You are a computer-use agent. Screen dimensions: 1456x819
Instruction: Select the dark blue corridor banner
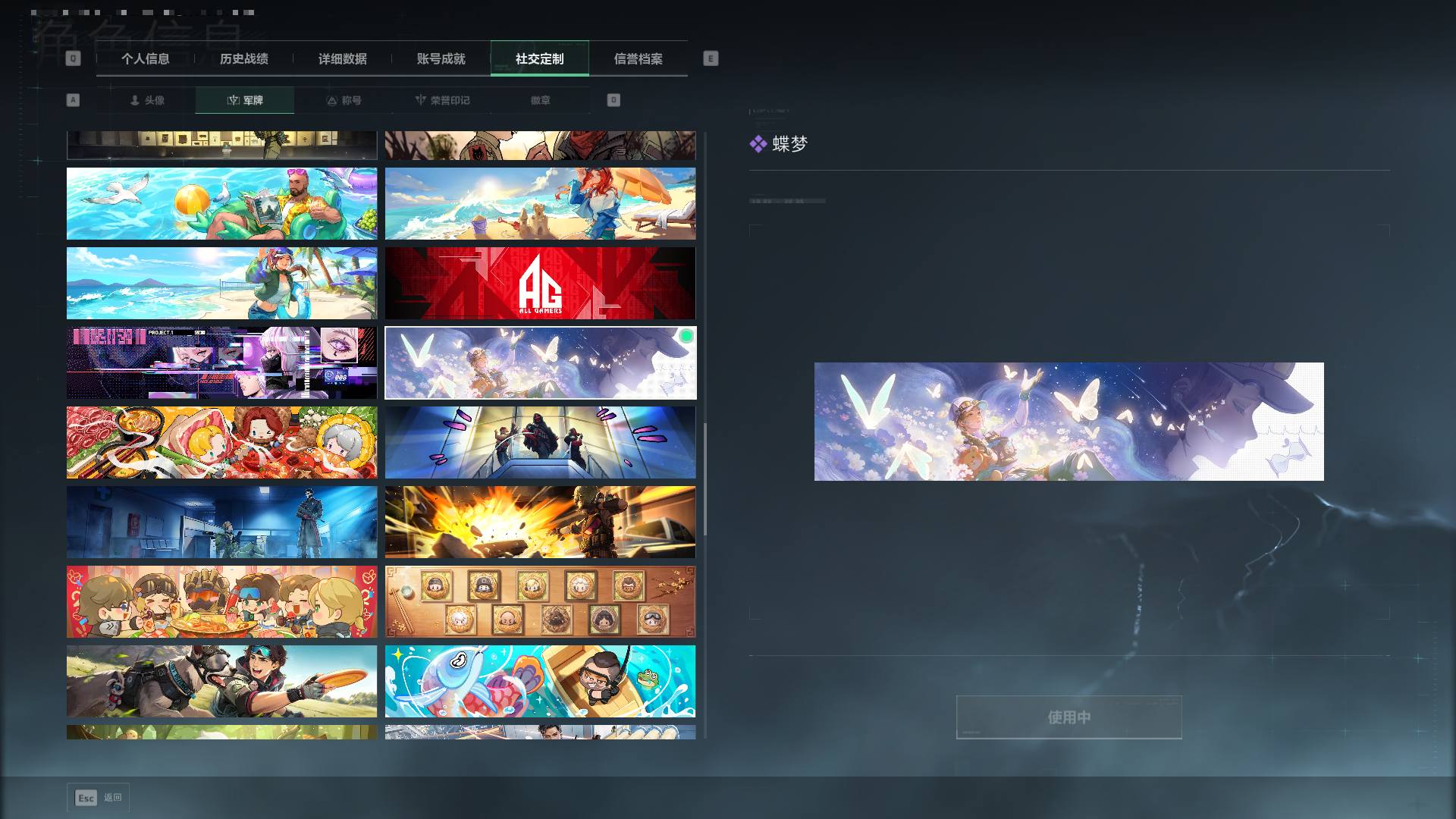click(x=221, y=522)
